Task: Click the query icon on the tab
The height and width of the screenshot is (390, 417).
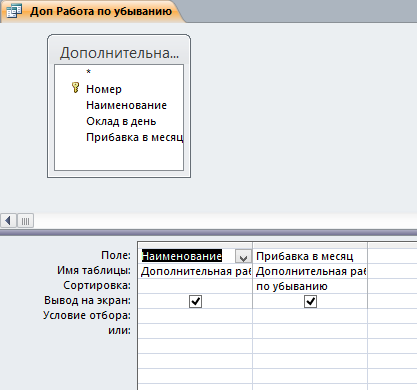Action: point(14,11)
